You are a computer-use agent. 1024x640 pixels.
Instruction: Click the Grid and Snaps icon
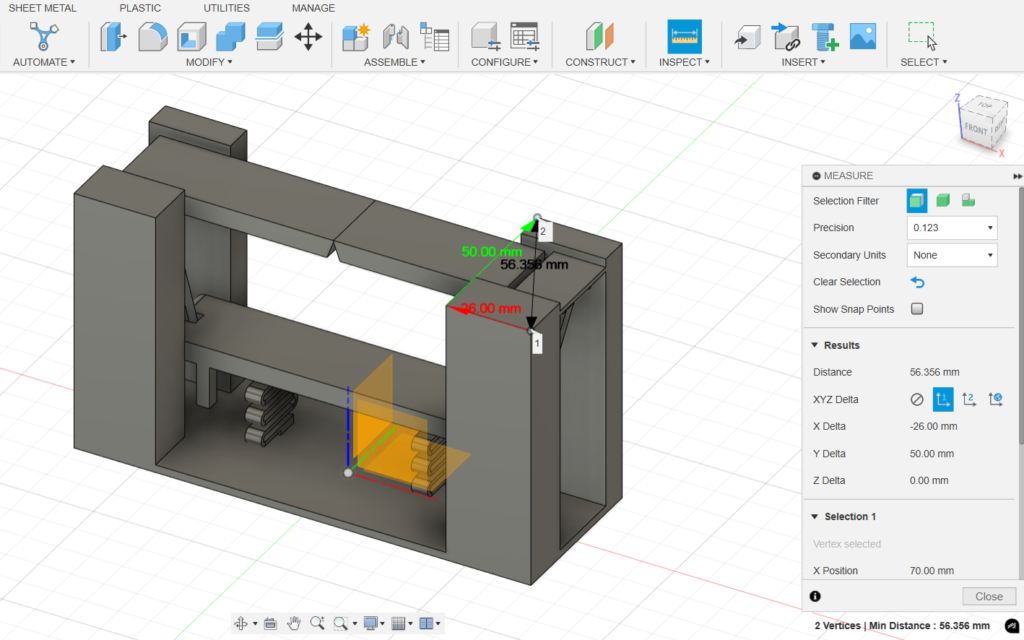pyautogui.click(x=398, y=624)
